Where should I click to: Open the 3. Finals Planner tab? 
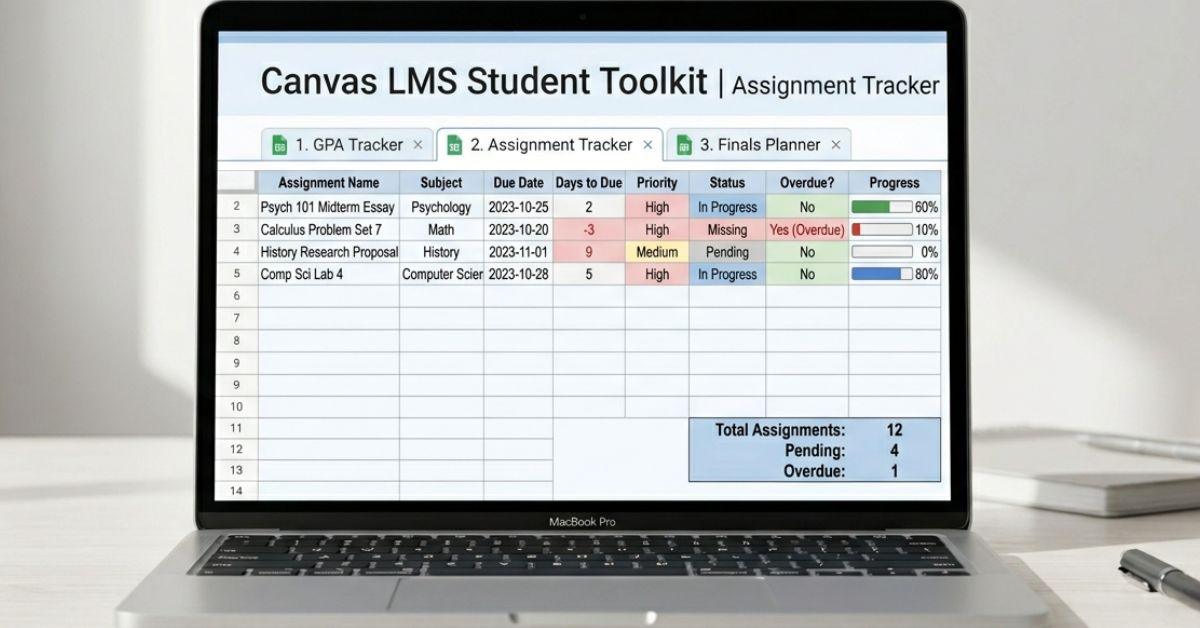pyautogui.click(x=759, y=145)
